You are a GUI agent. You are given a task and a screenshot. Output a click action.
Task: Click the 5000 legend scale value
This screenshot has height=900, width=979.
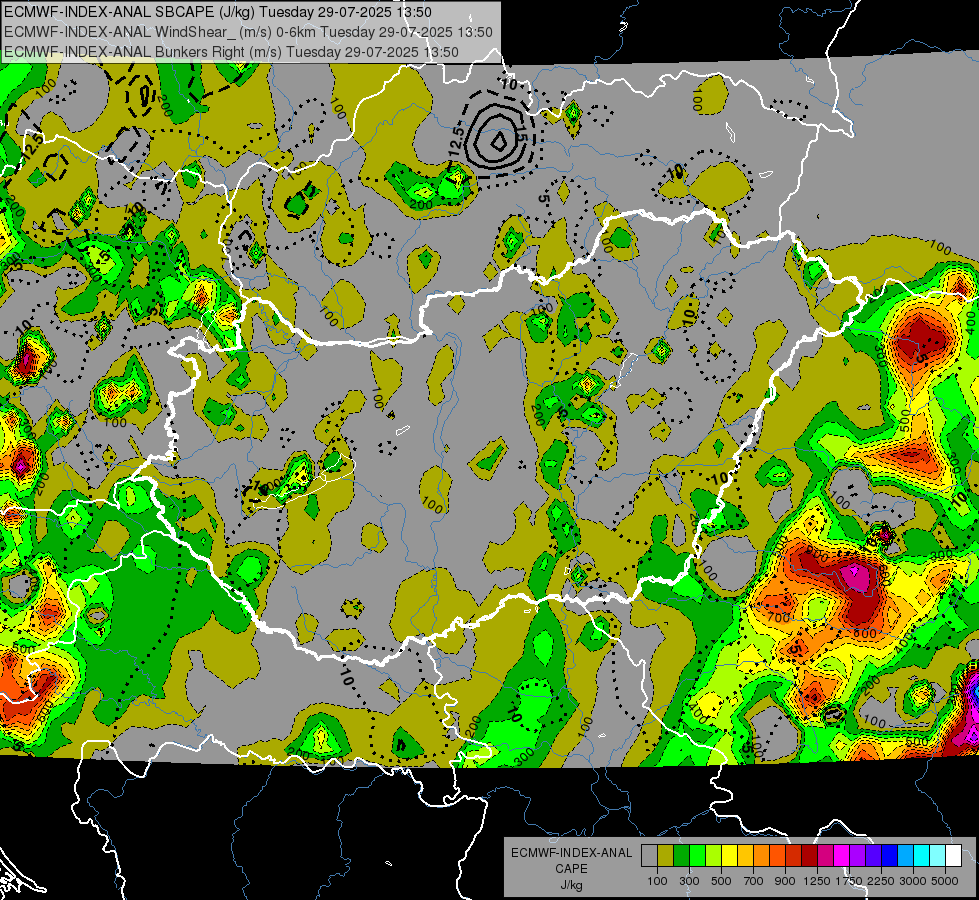click(x=945, y=881)
